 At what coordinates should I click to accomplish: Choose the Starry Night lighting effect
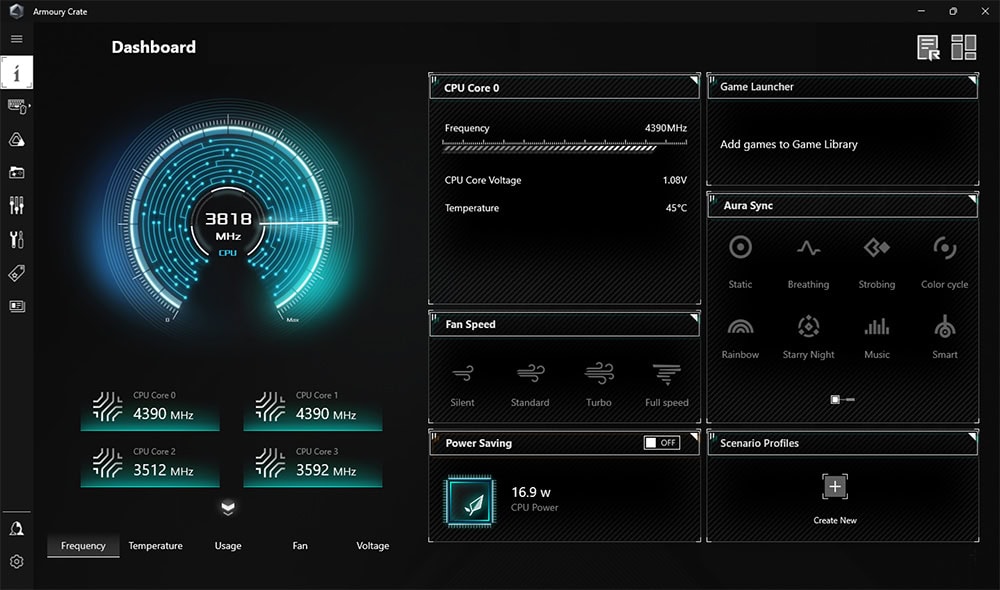coord(808,330)
